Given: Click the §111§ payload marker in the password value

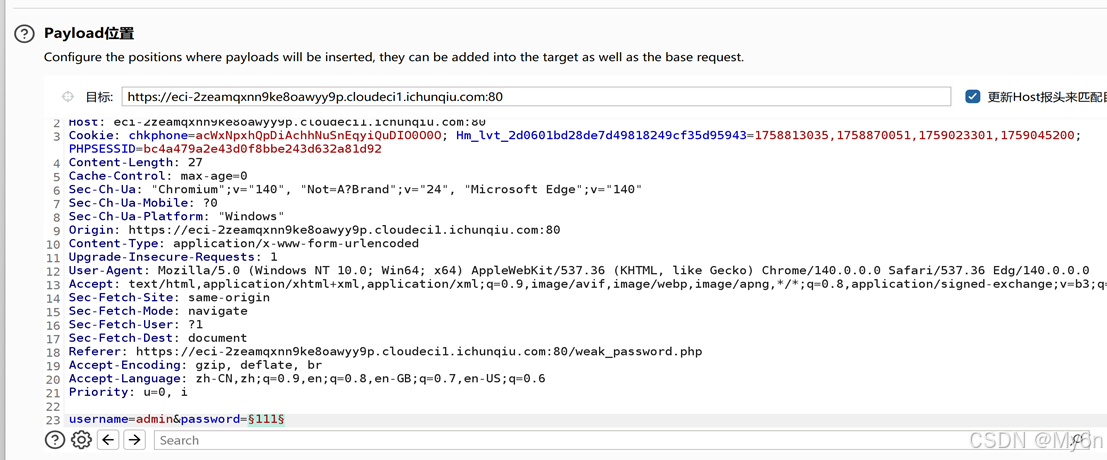Looking at the screenshot, I should pos(266,419).
